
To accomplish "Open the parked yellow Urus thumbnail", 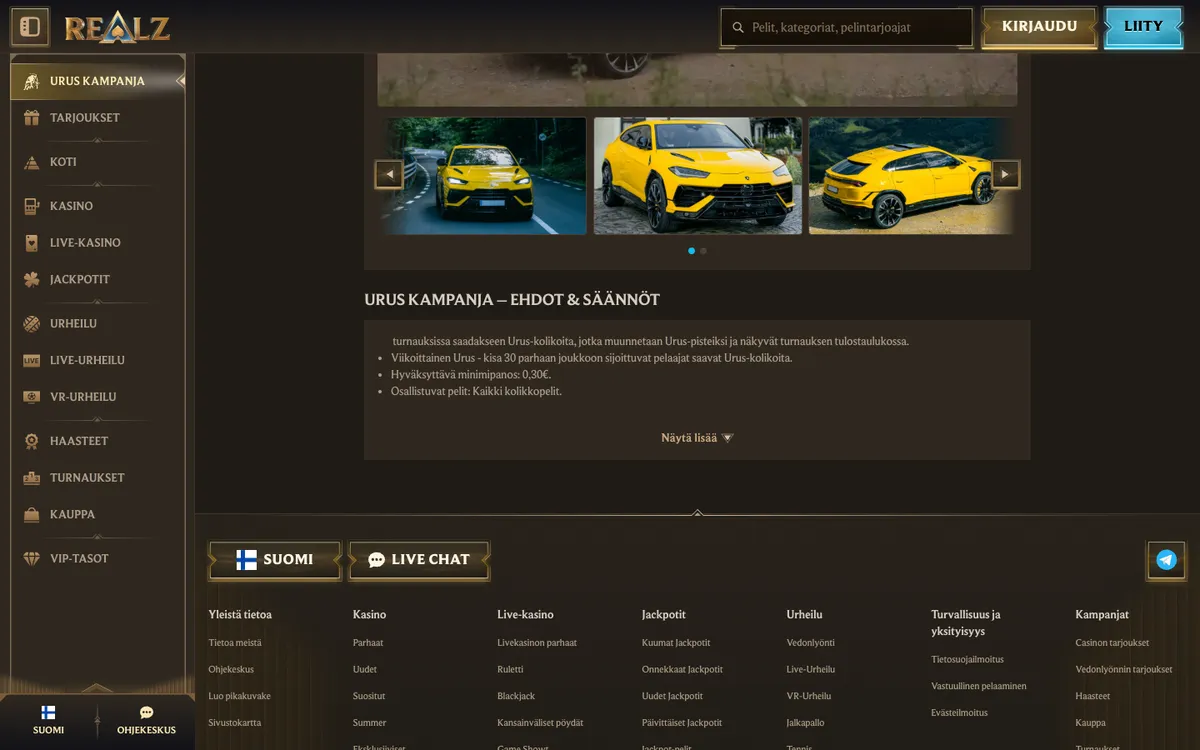I will [x=698, y=176].
